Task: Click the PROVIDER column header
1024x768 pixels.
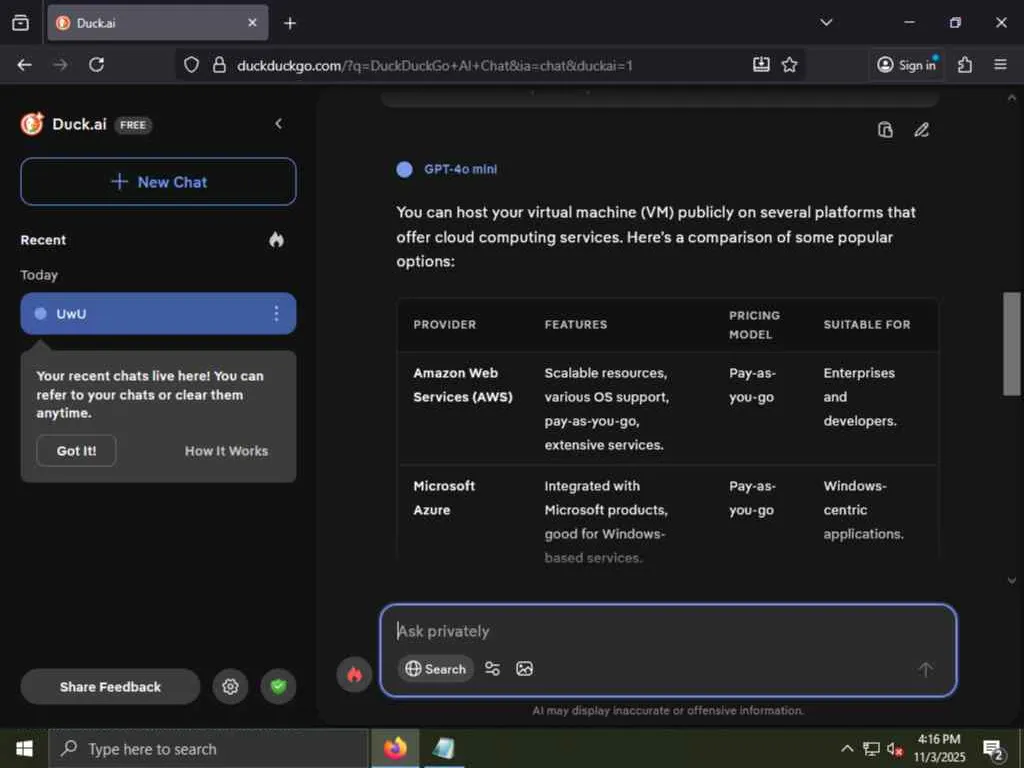Action: [445, 325]
